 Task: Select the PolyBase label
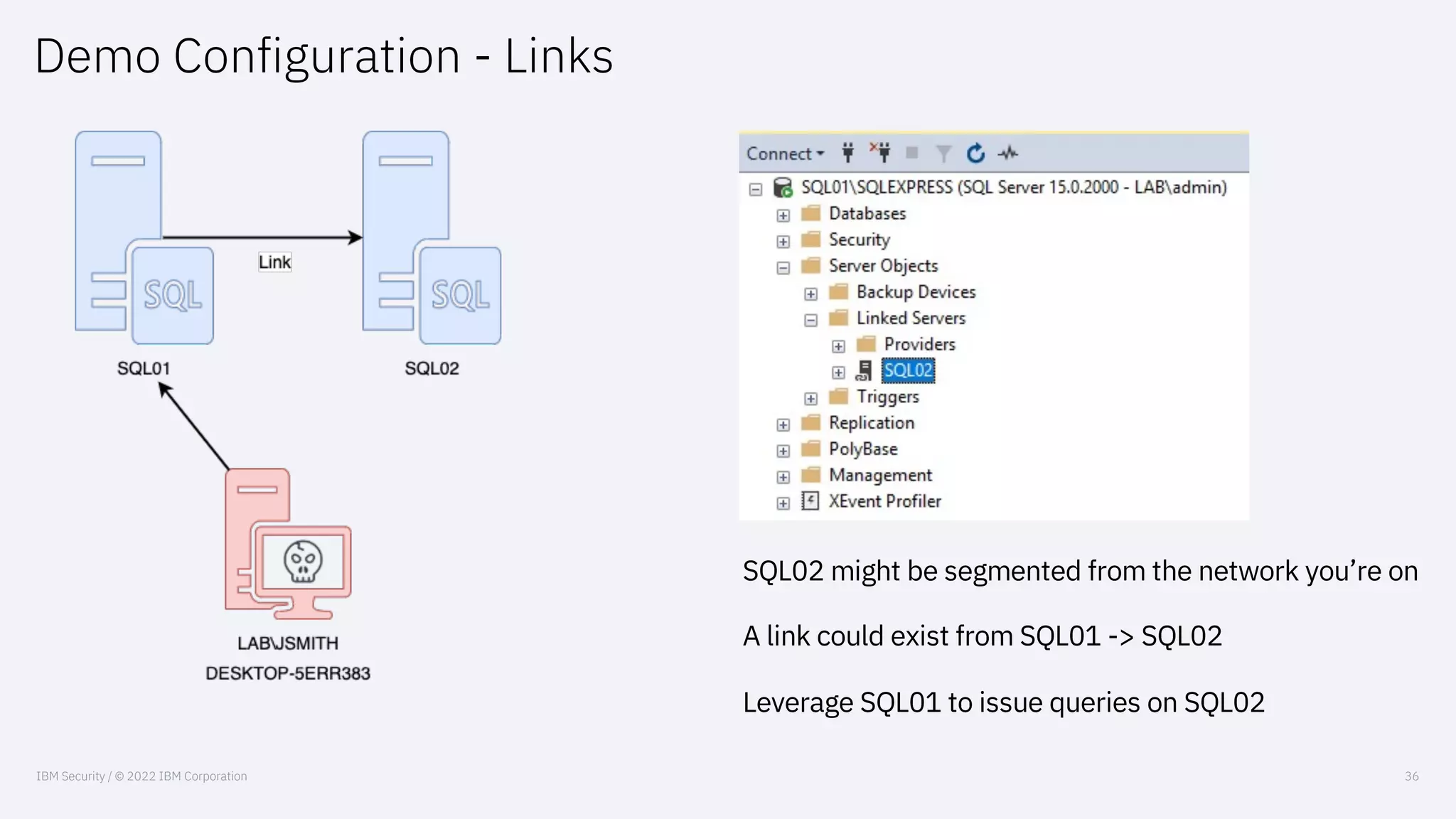point(863,449)
